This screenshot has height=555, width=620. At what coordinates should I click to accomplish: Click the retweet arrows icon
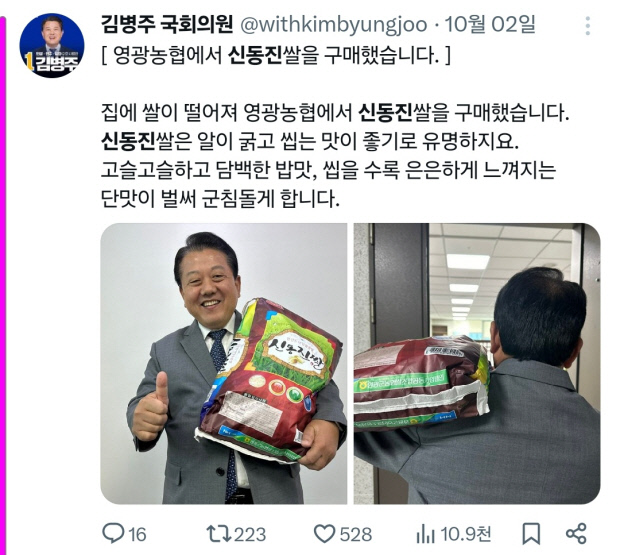219,534
